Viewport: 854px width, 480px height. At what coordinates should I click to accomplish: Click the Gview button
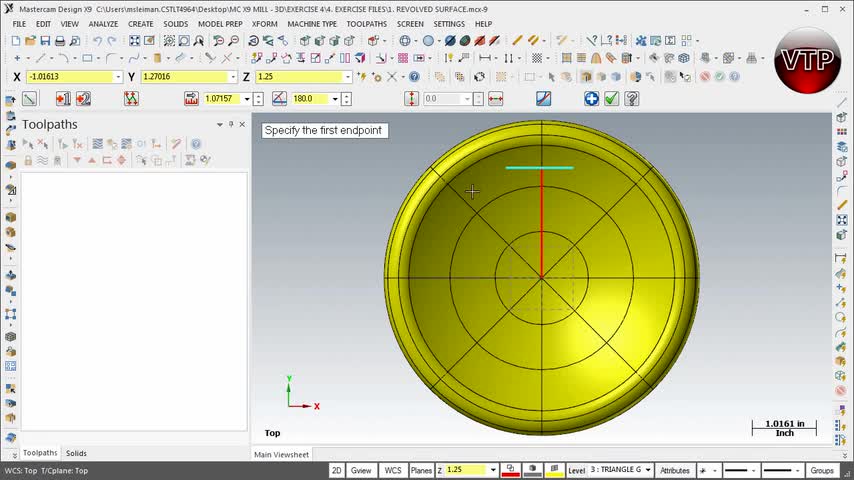(361, 470)
